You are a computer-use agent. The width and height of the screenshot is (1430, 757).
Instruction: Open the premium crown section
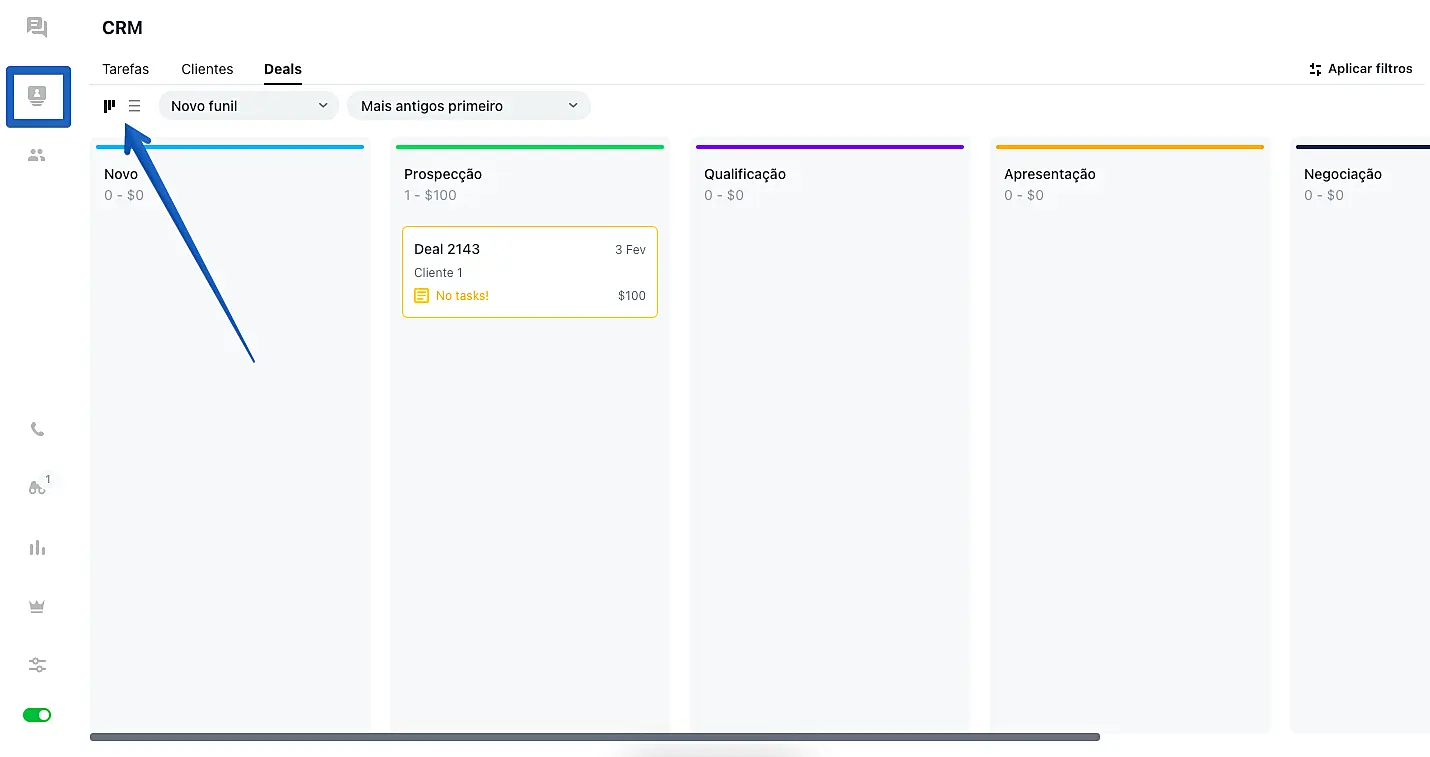click(x=37, y=605)
